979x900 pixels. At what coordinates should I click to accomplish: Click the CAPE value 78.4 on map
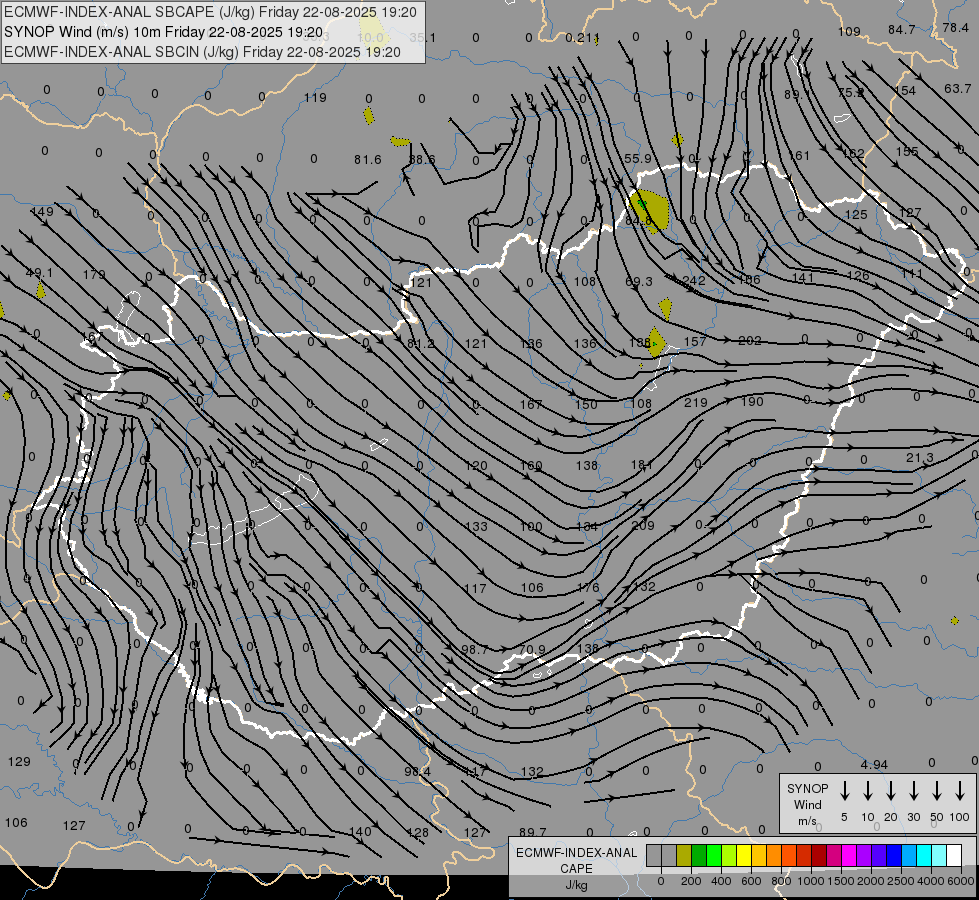956,27
